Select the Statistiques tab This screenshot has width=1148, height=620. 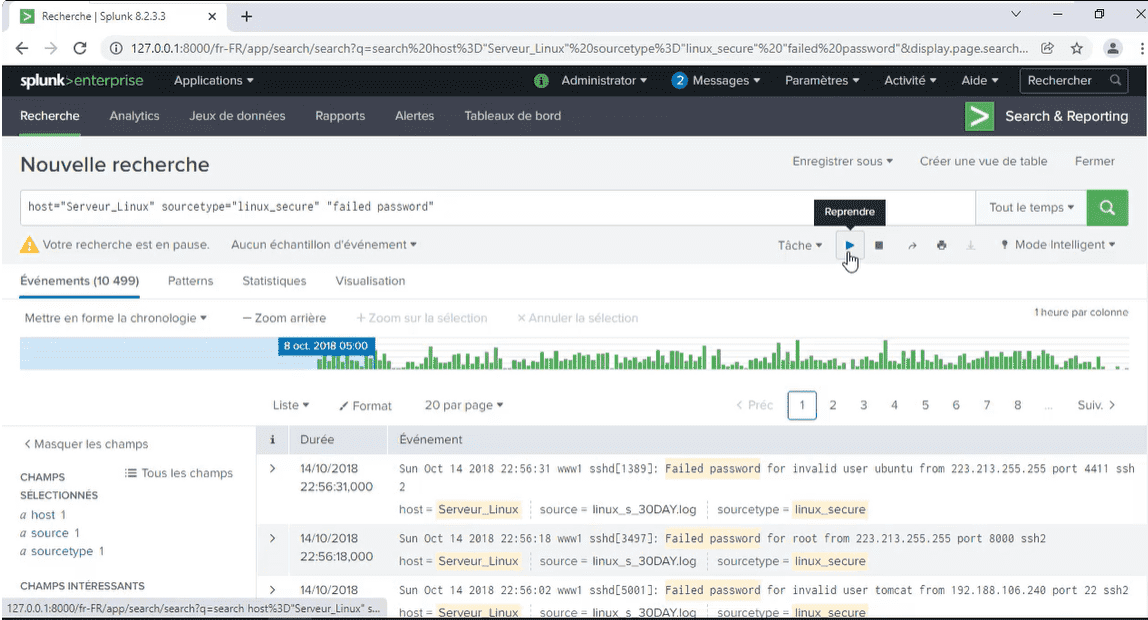pos(275,281)
